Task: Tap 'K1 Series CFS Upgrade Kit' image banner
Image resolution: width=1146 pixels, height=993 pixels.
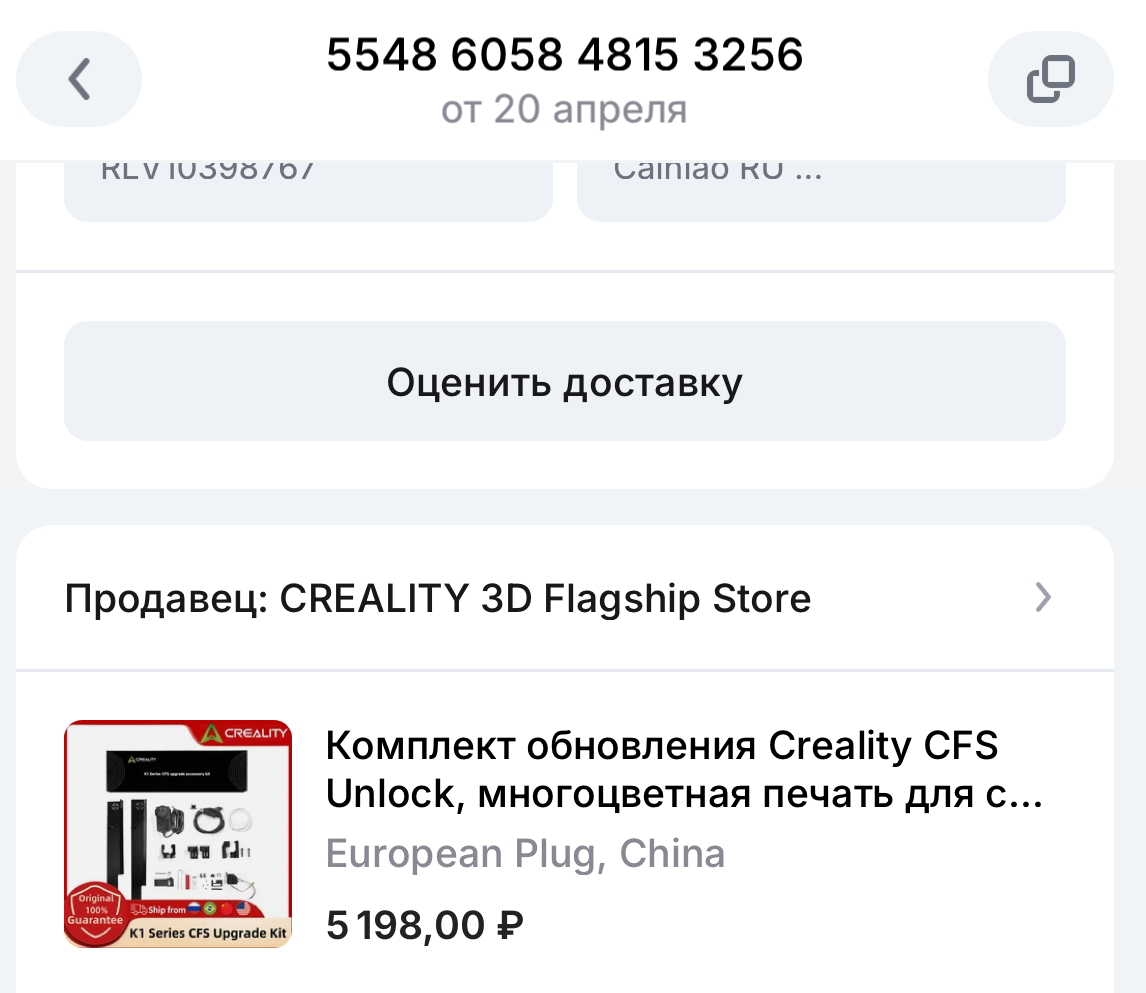Action: (x=208, y=934)
